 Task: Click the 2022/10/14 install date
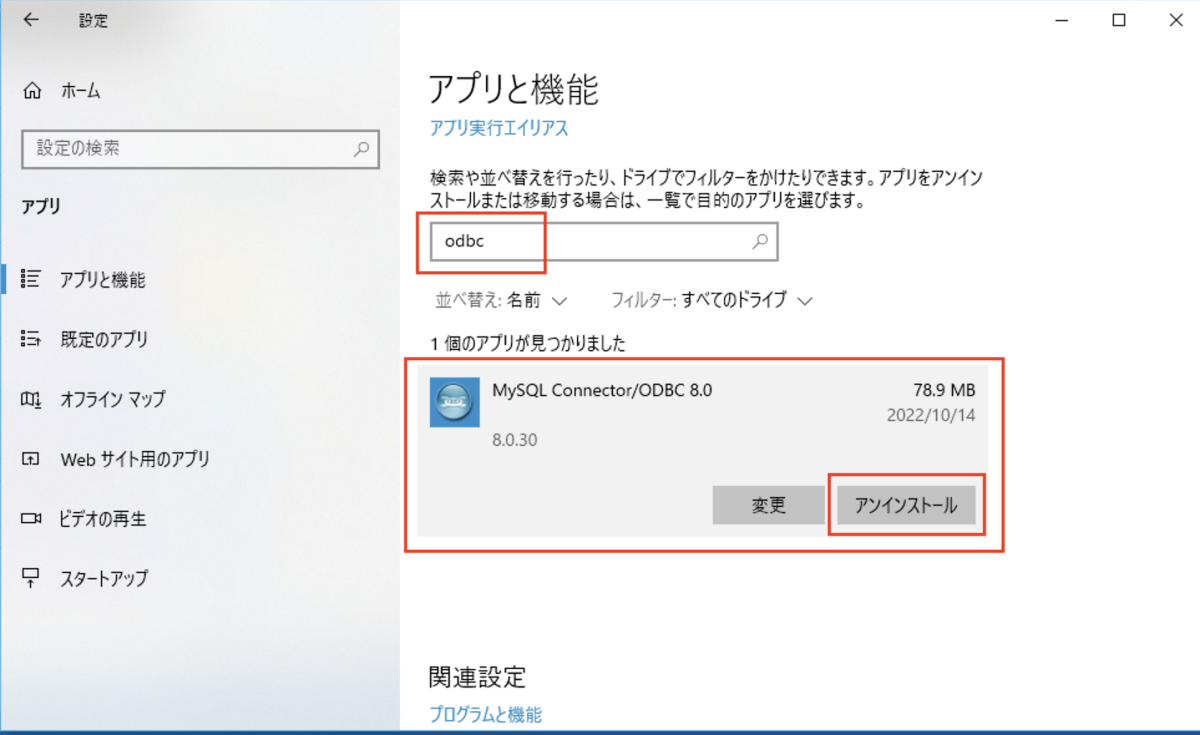point(931,415)
